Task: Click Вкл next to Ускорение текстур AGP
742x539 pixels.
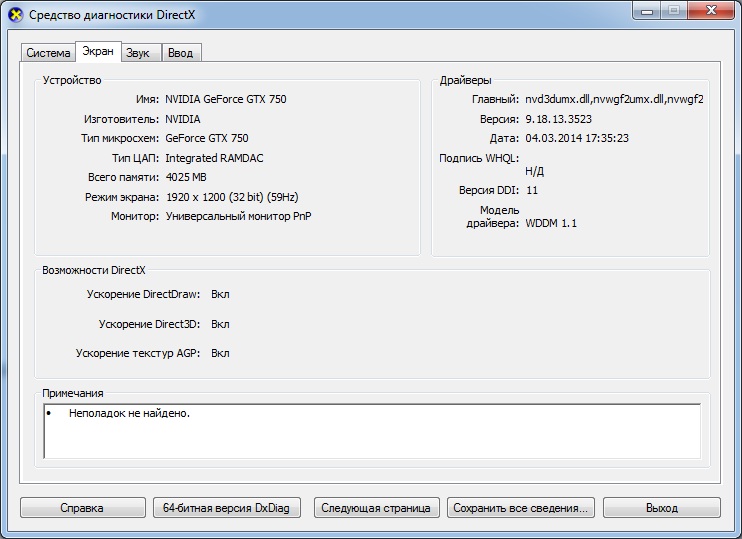Action: [x=220, y=353]
